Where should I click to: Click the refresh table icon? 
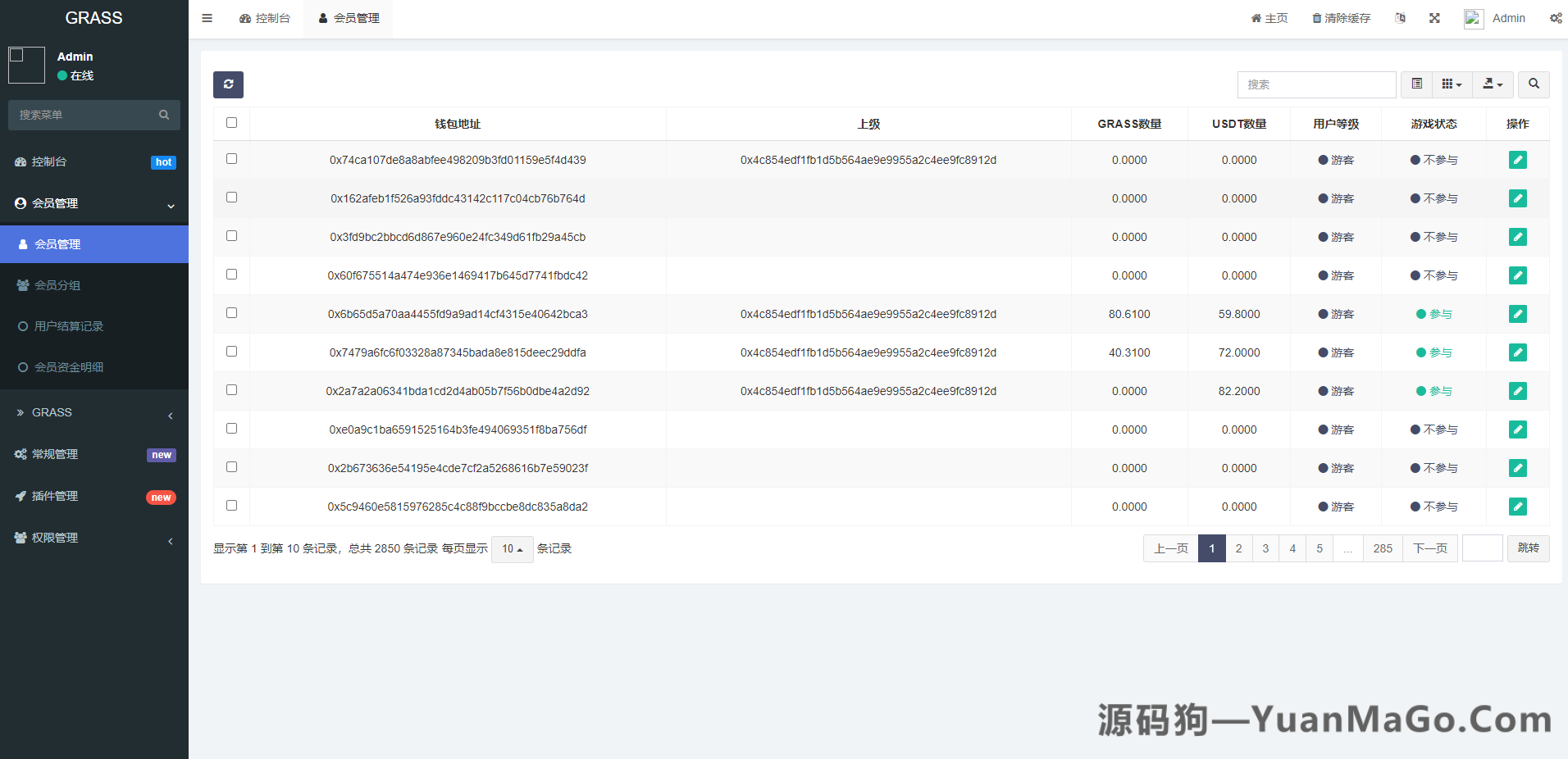click(228, 84)
